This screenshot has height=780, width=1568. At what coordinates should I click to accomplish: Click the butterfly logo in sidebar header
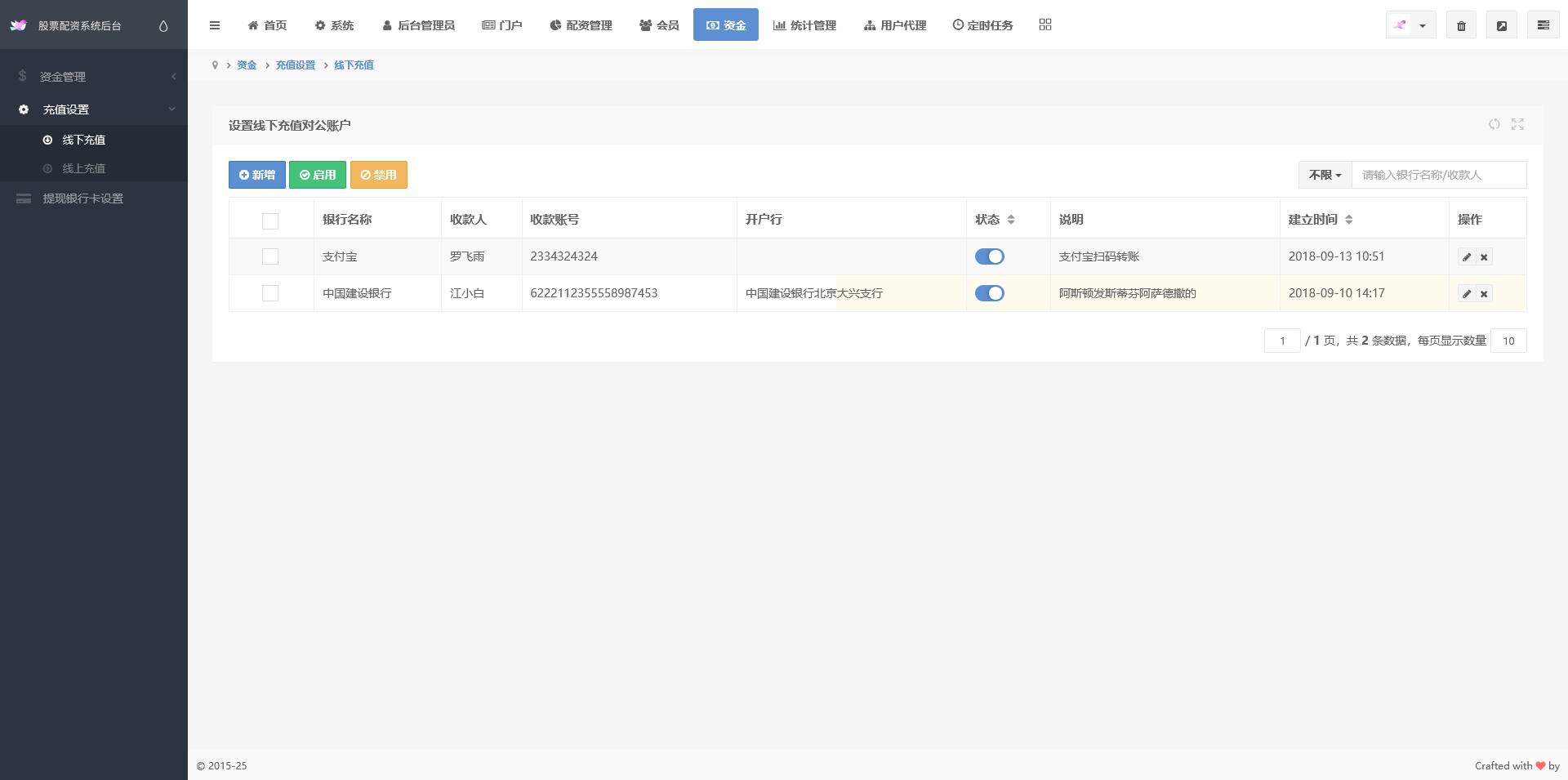coord(18,25)
